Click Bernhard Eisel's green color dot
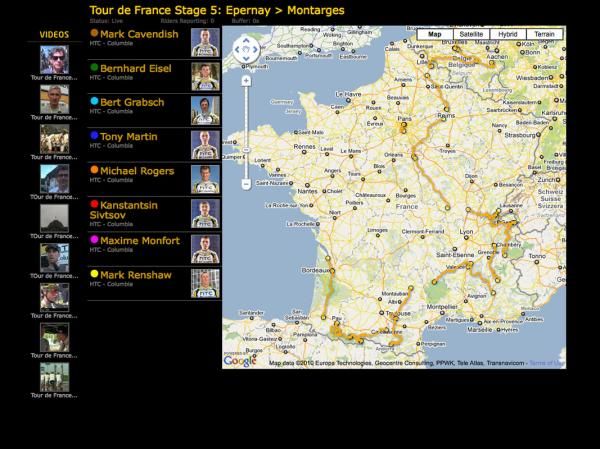The height and width of the screenshot is (449, 600). tap(94, 67)
